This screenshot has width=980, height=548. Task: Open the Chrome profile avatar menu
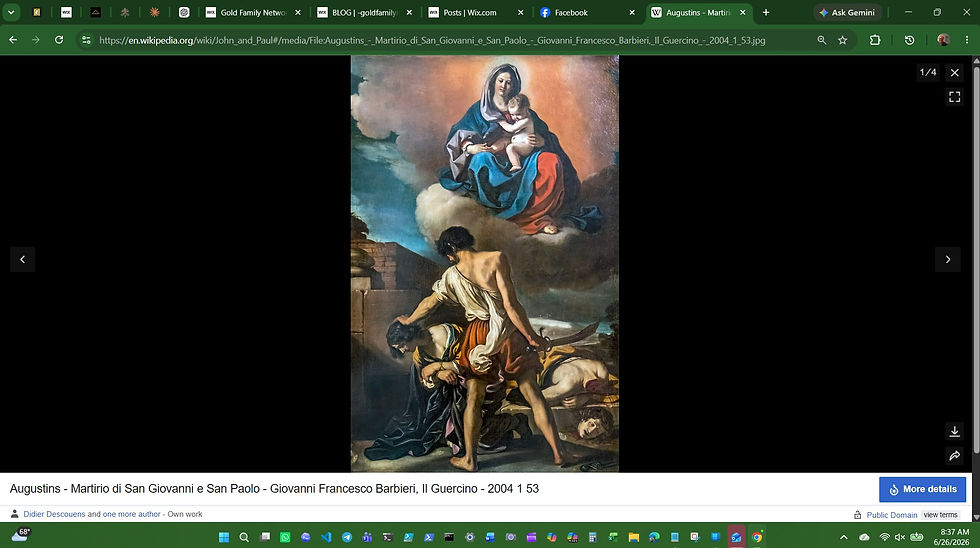[943, 40]
